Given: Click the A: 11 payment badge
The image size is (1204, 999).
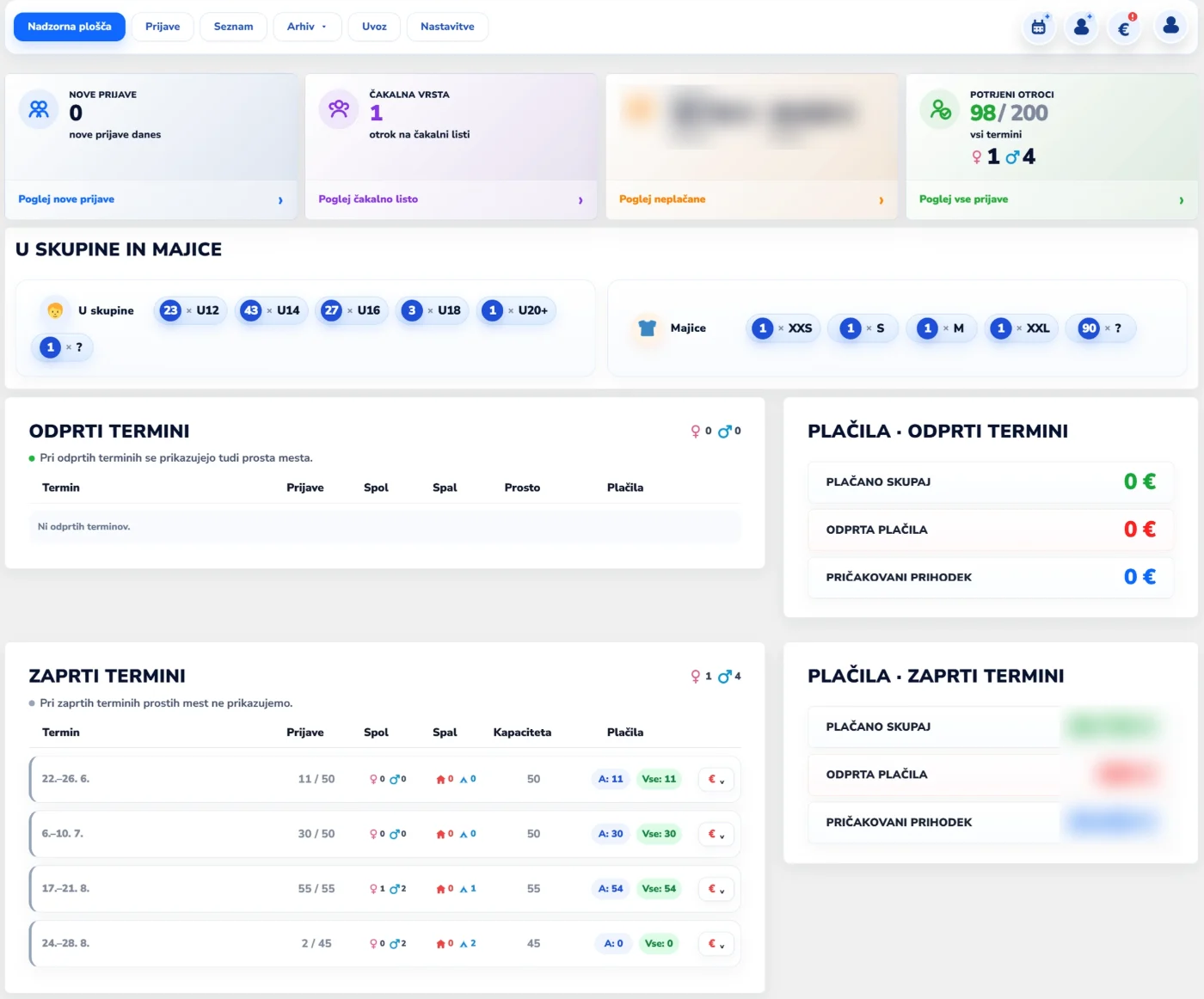Looking at the screenshot, I should [x=611, y=779].
